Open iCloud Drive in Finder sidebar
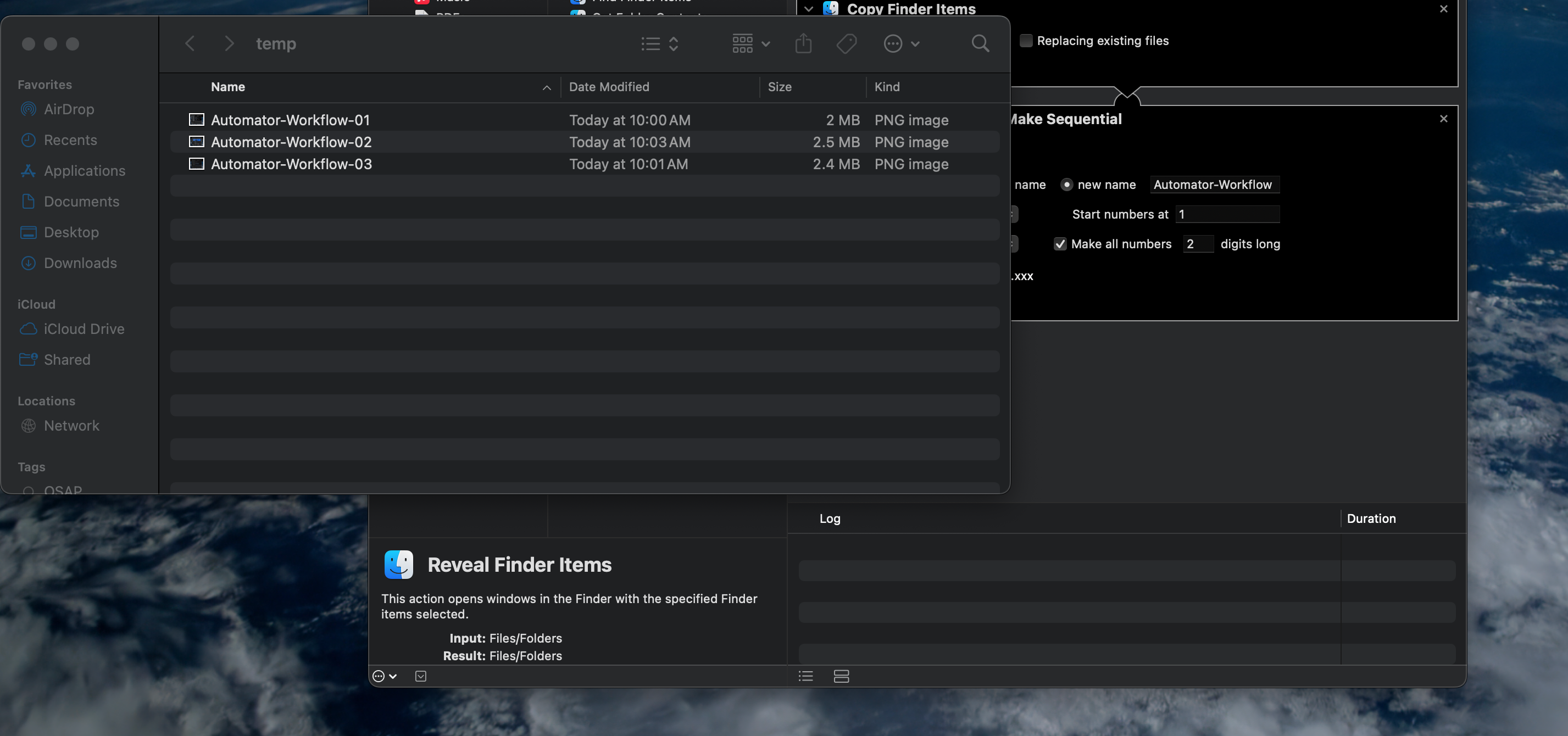This screenshot has height=736, width=1568. [x=72, y=329]
